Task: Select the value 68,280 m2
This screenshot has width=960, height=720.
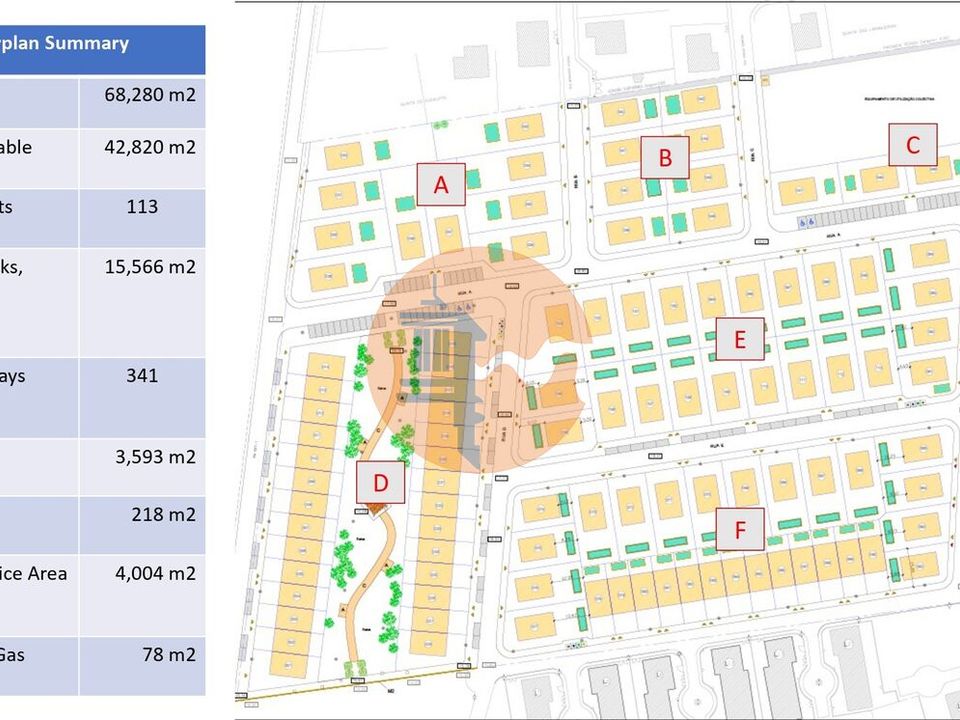Action: pos(150,95)
